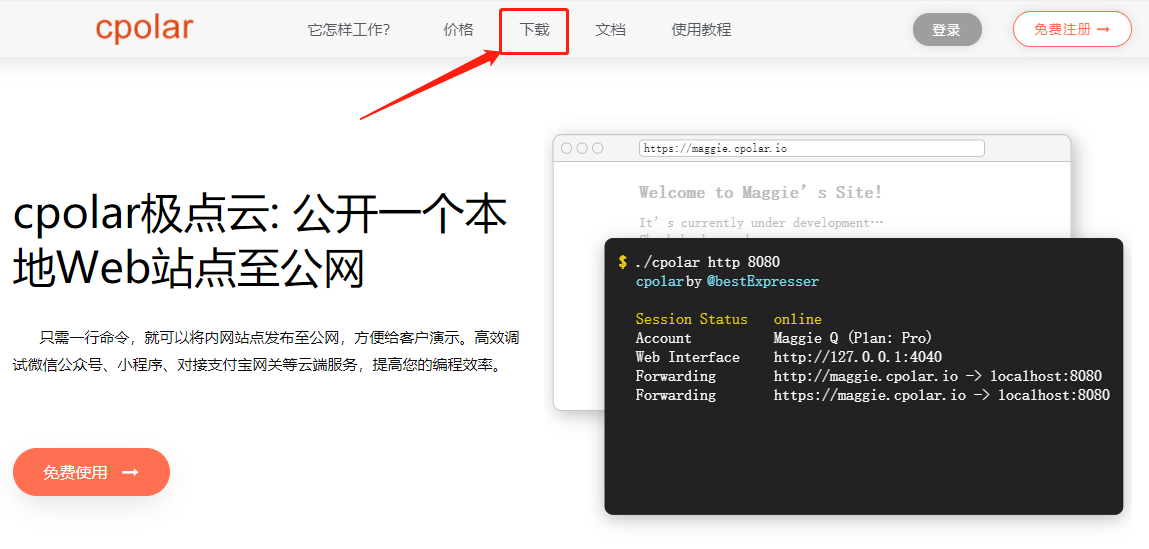The height and width of the screenshot is (549, 1149).
Task: Click the 免费注册 button
Action: pos(1072,29)
